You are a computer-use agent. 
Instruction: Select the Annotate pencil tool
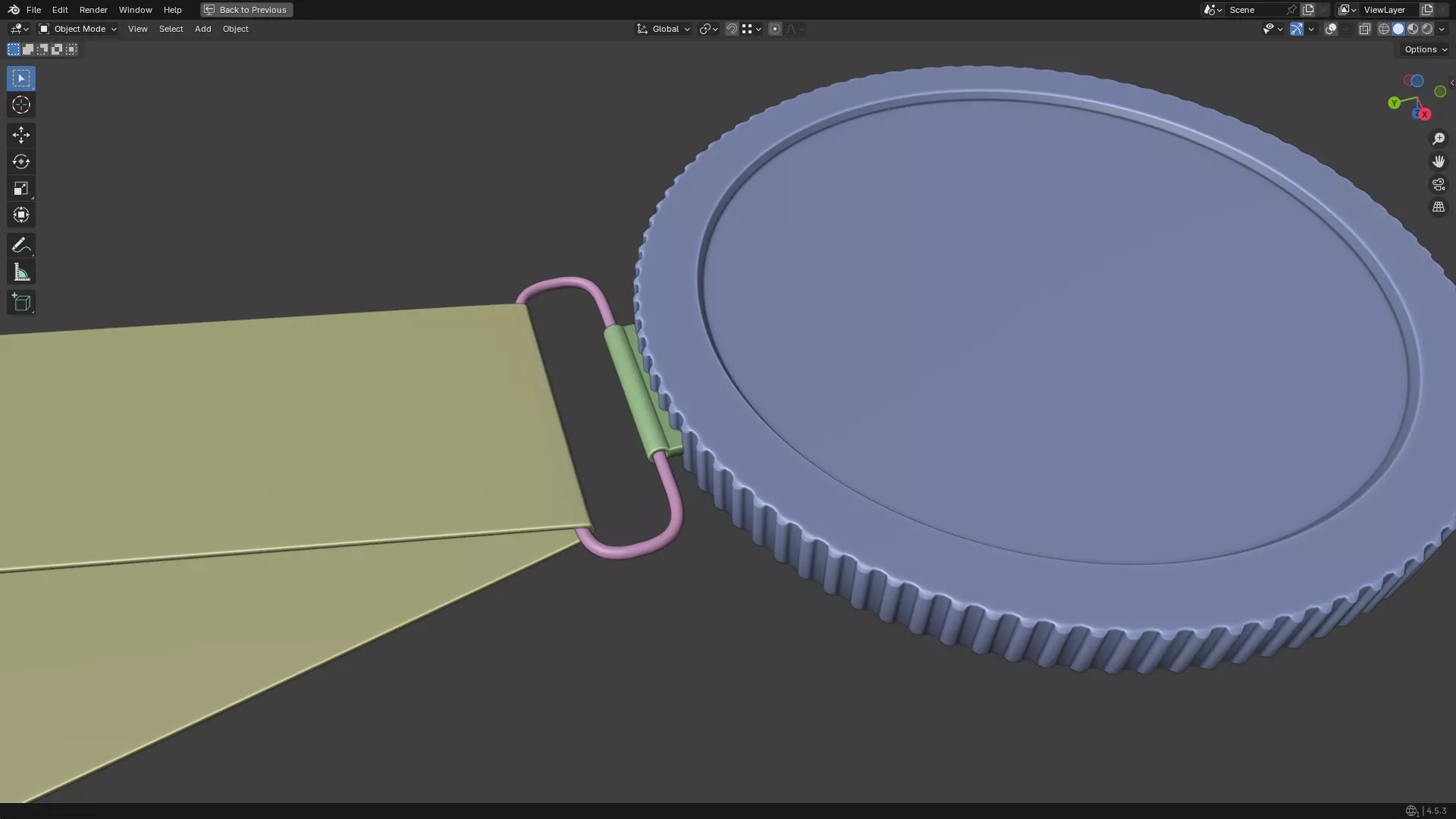coord(20,245)
